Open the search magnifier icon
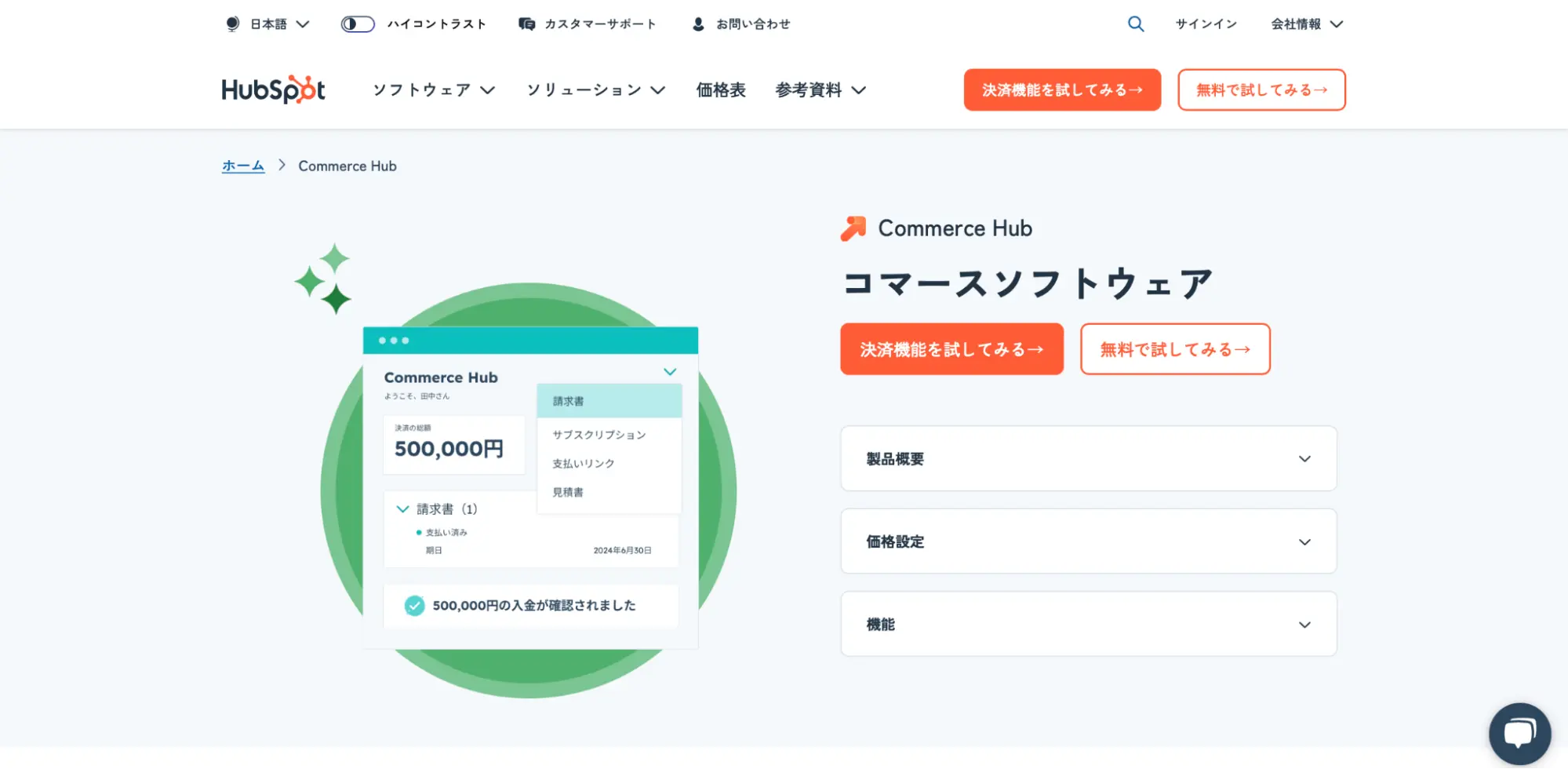This screenshot has height=769, width=1568. pos(1136,24)
